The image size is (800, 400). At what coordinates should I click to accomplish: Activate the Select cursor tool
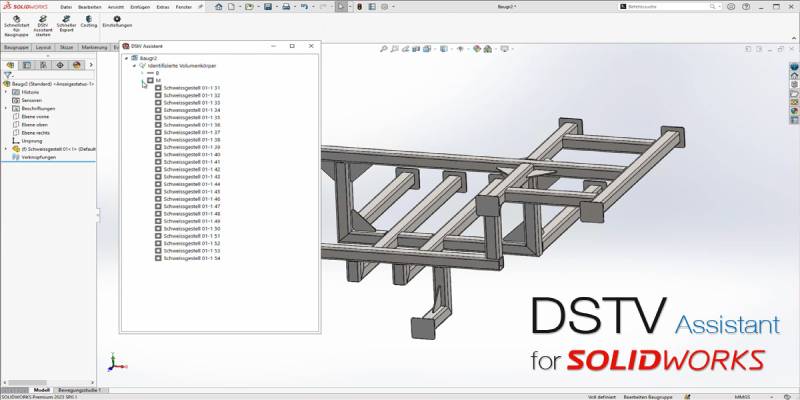341,7
